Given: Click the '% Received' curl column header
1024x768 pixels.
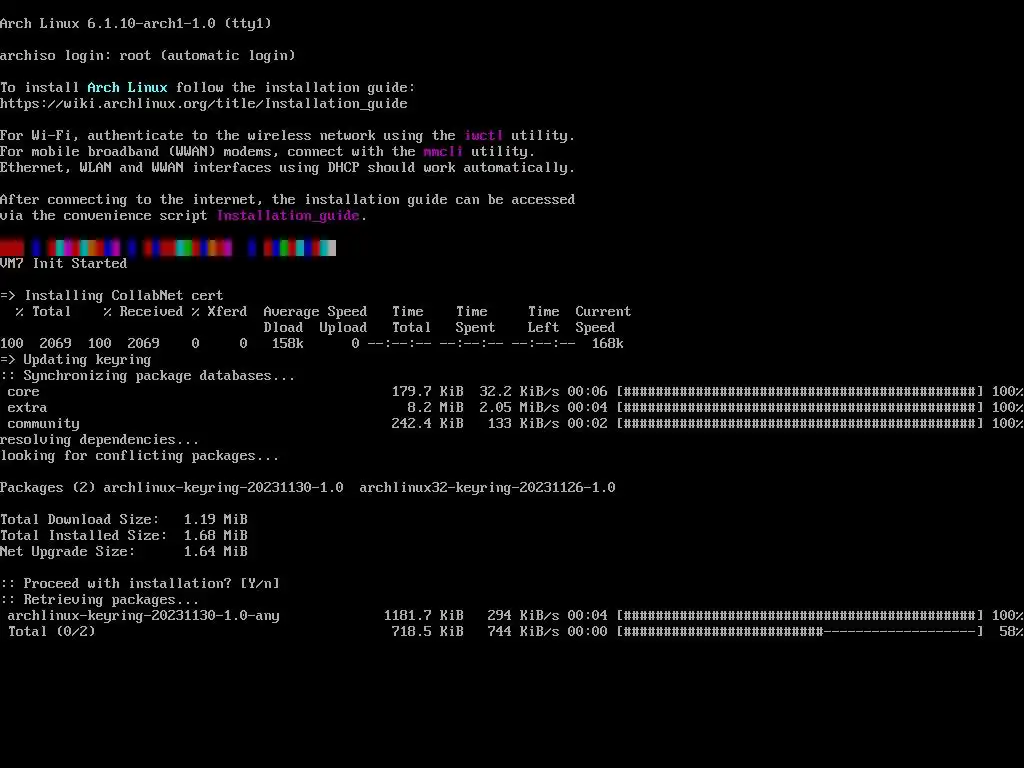Looking at the screenshot, I should [143, 312].
